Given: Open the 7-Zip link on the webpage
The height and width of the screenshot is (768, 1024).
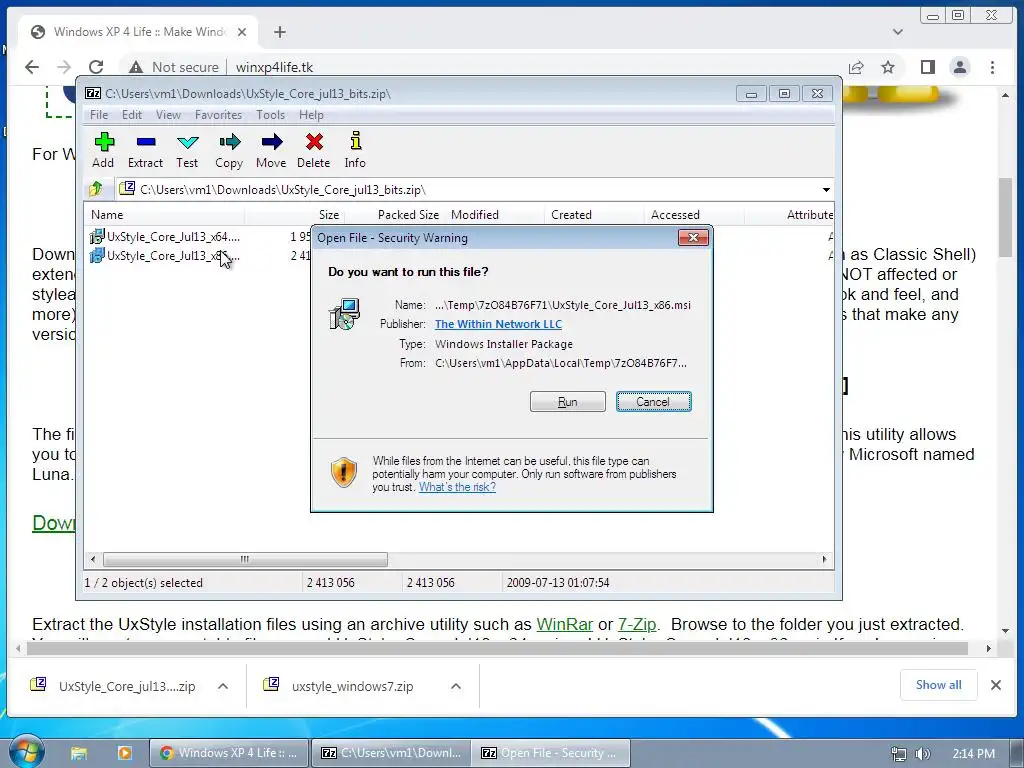Looking at the screenshot, I should click(x=637, y=624).
